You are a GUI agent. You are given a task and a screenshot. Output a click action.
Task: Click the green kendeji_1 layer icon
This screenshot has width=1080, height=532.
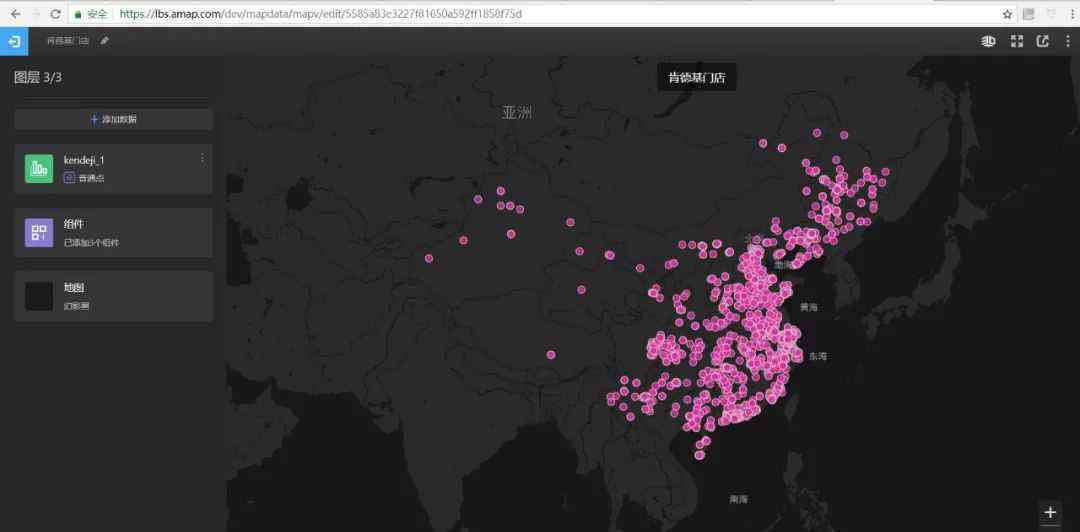click(x=39, y=169)
